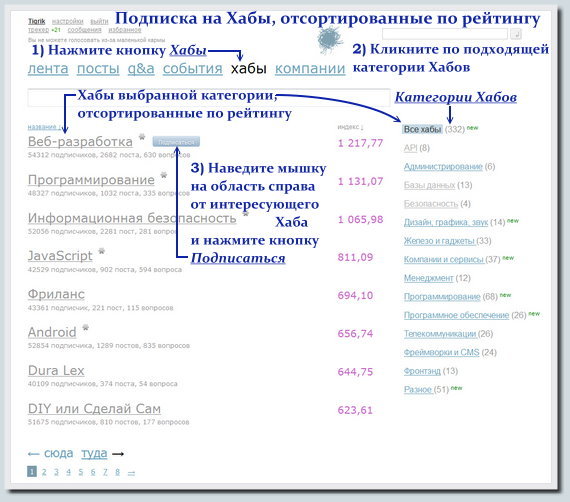
Task: Open the посты tab
Action: click(x=98, y=68)
